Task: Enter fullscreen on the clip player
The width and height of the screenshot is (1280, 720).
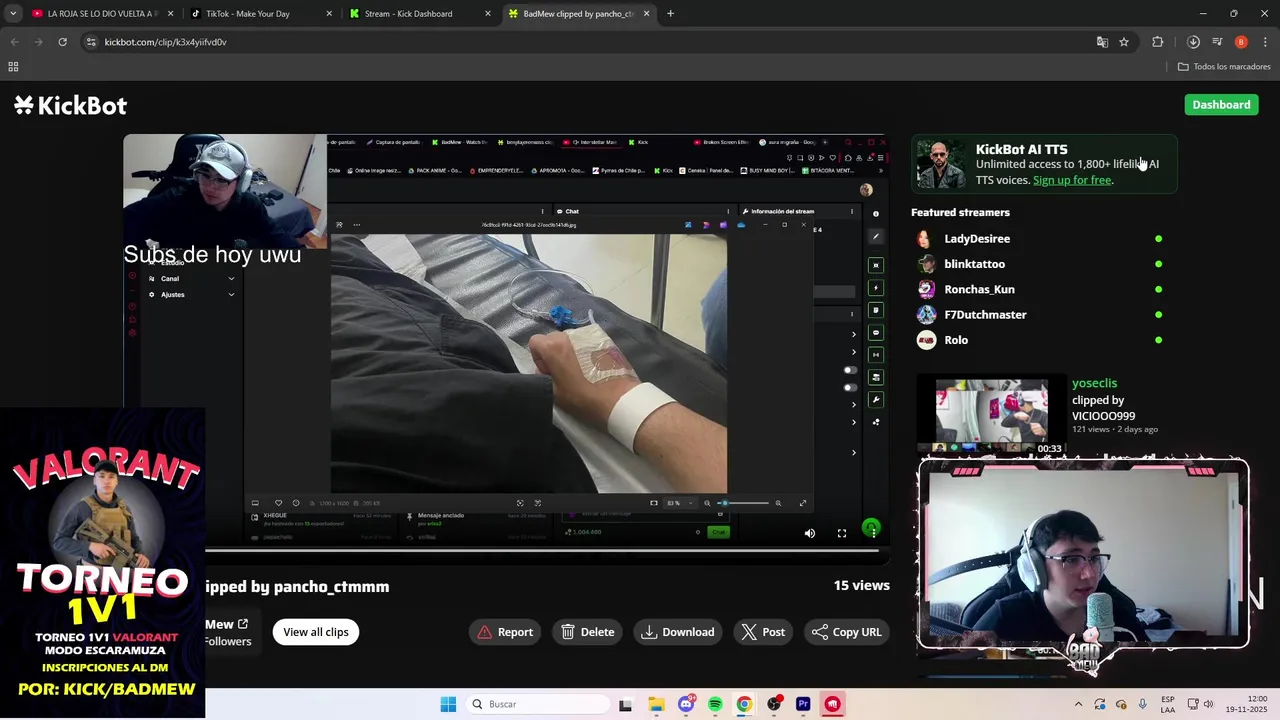Action: pos(842,533)
